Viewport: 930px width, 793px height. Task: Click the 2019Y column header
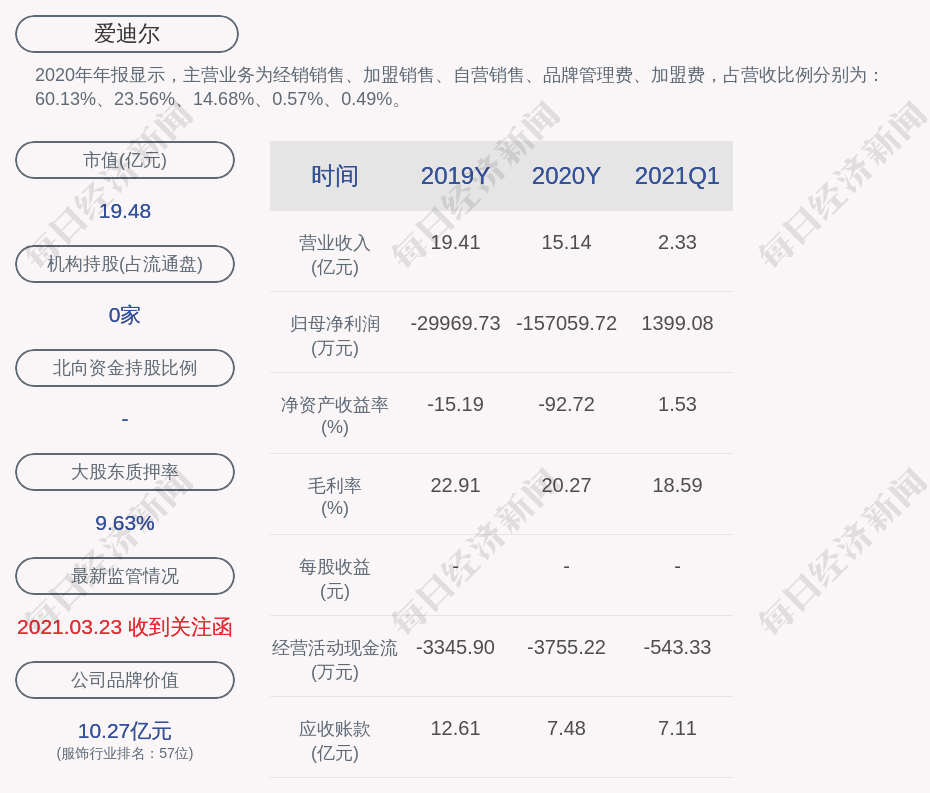pos(455,176)
